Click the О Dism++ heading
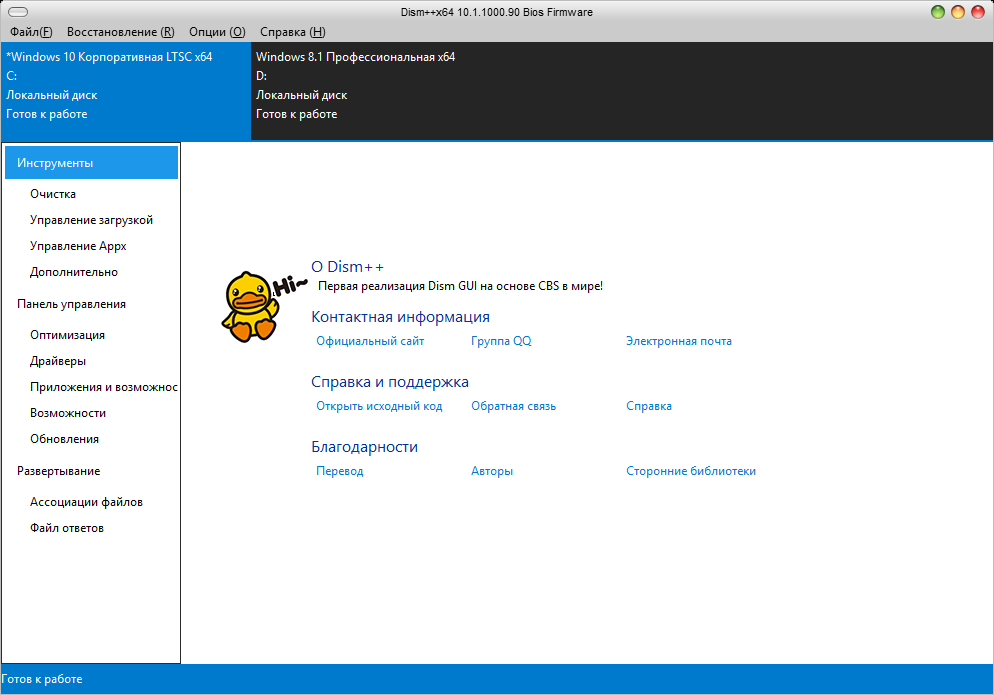The height and width of the screenshot is (695, 994). (347, 267)
